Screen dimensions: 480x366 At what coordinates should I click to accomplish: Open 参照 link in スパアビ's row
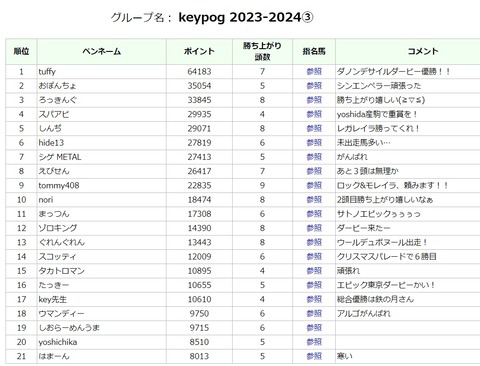point(314,114)
